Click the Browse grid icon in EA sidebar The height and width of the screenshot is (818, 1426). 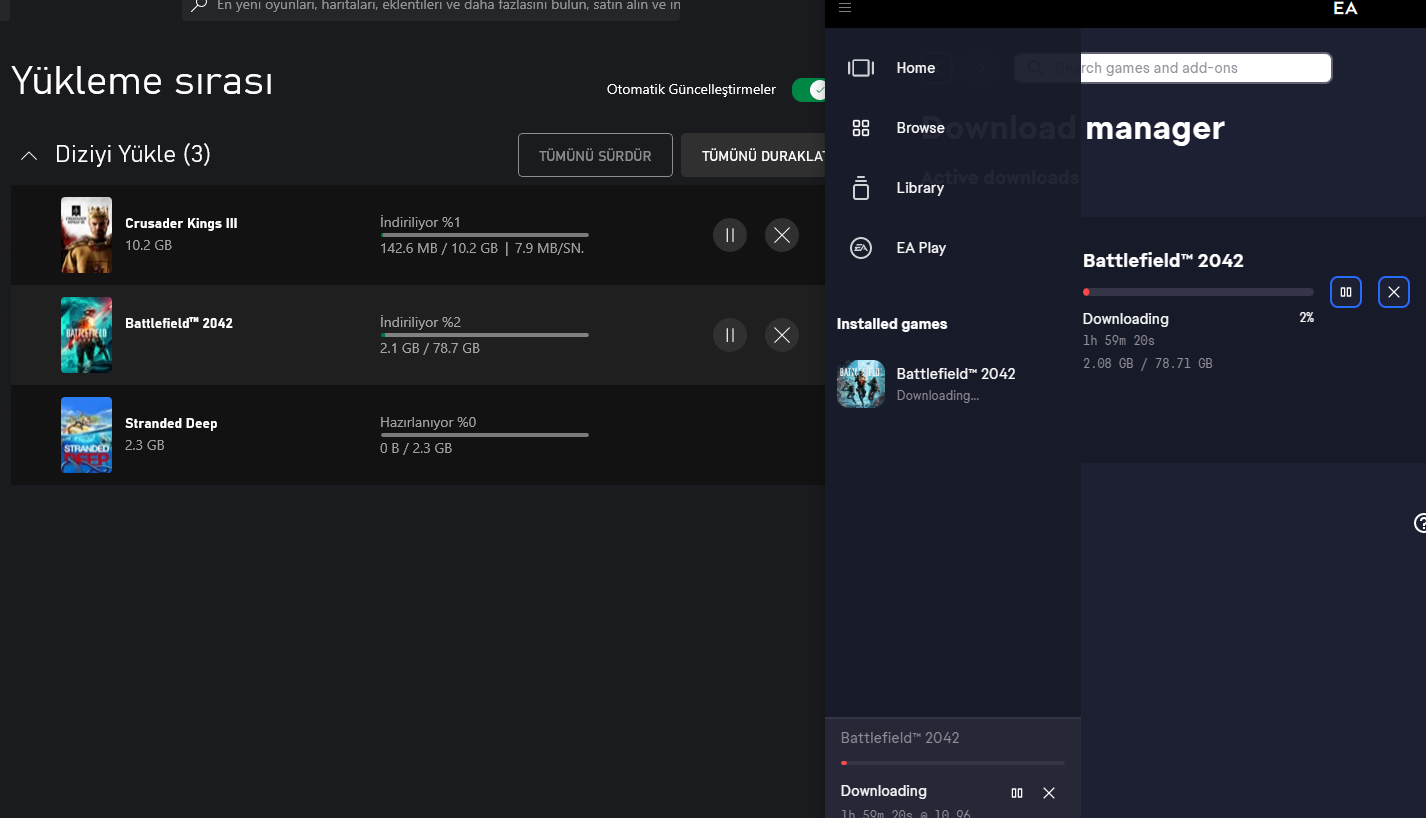coord(861,128)
